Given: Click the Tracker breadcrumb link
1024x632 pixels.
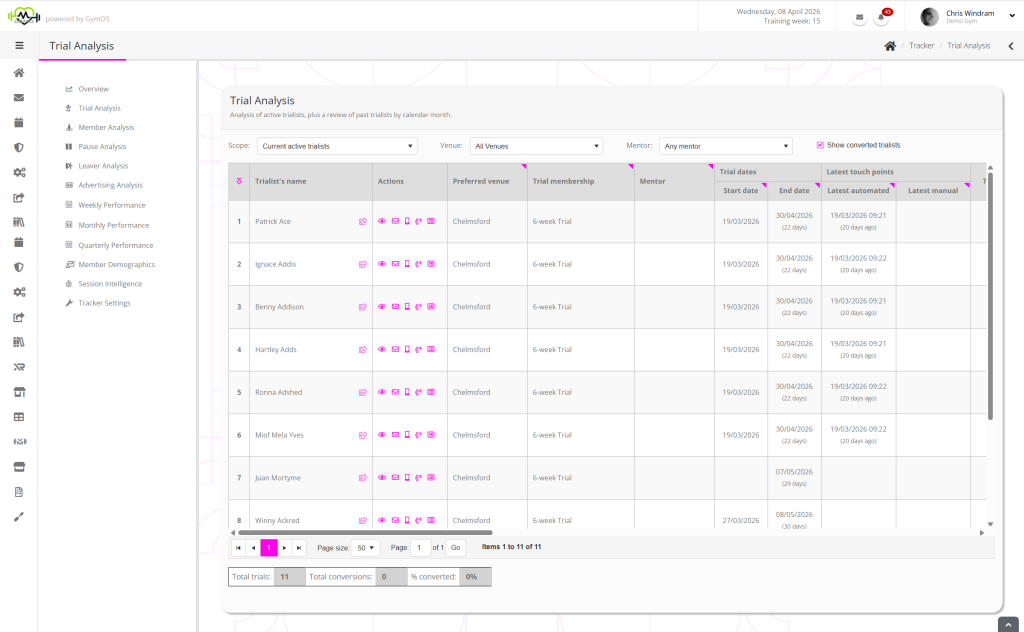Looking at the screenshot, I should (921, 46).
